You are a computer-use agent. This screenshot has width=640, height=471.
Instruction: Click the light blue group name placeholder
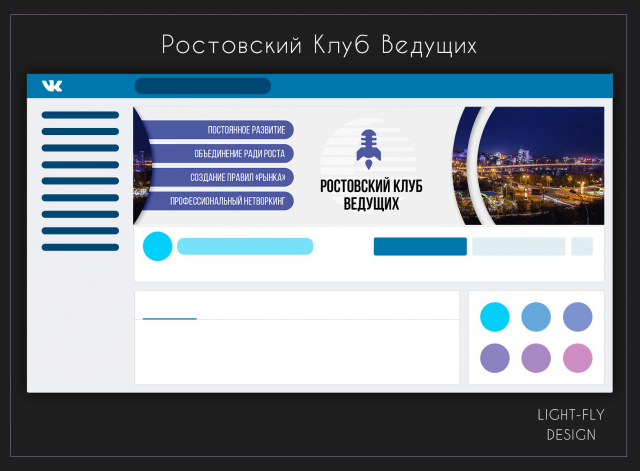pyautogui.click(x=245, y=246)
